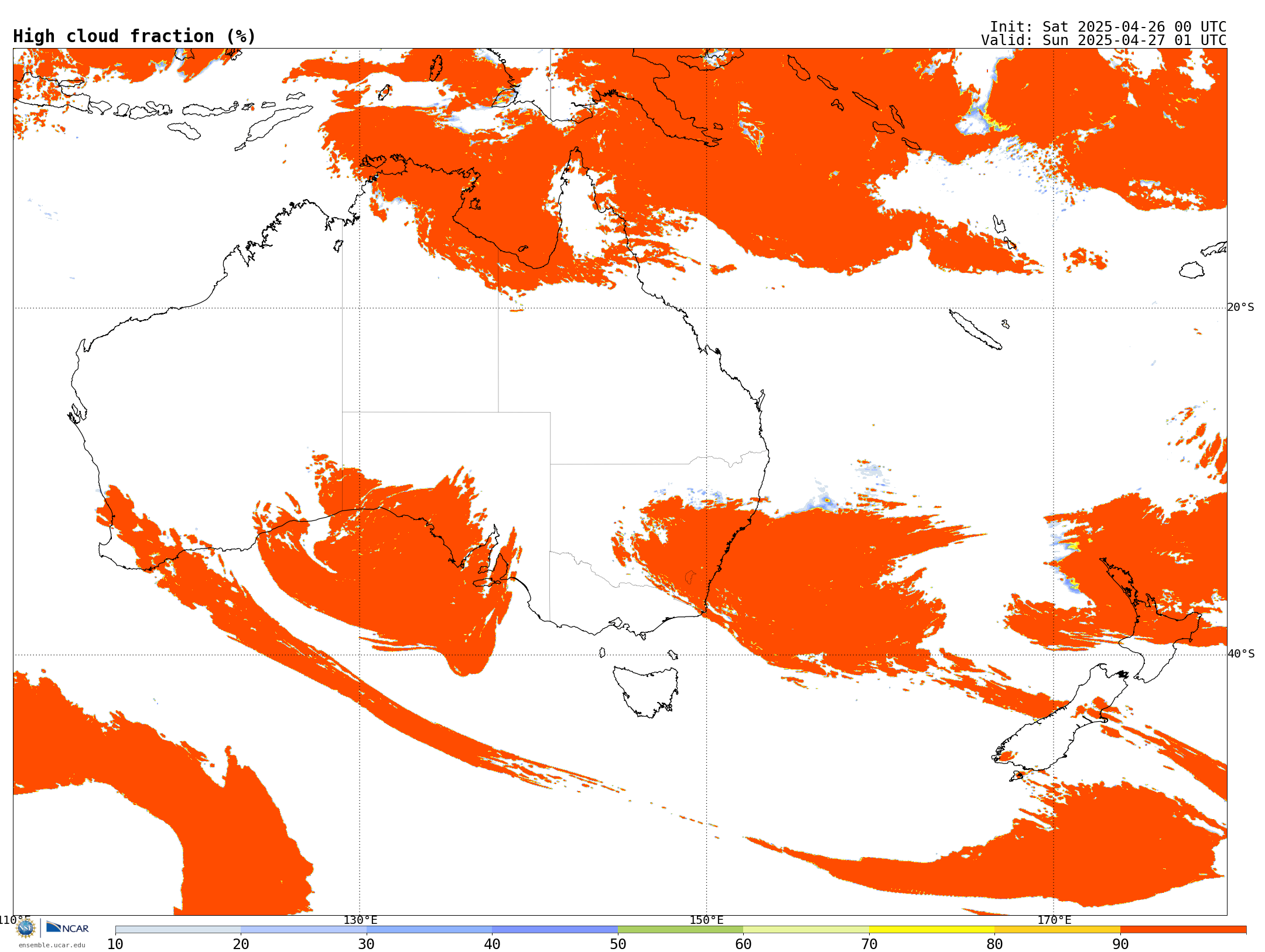
Task: Click the 20°S latitude label
Action: [1240, 307]
